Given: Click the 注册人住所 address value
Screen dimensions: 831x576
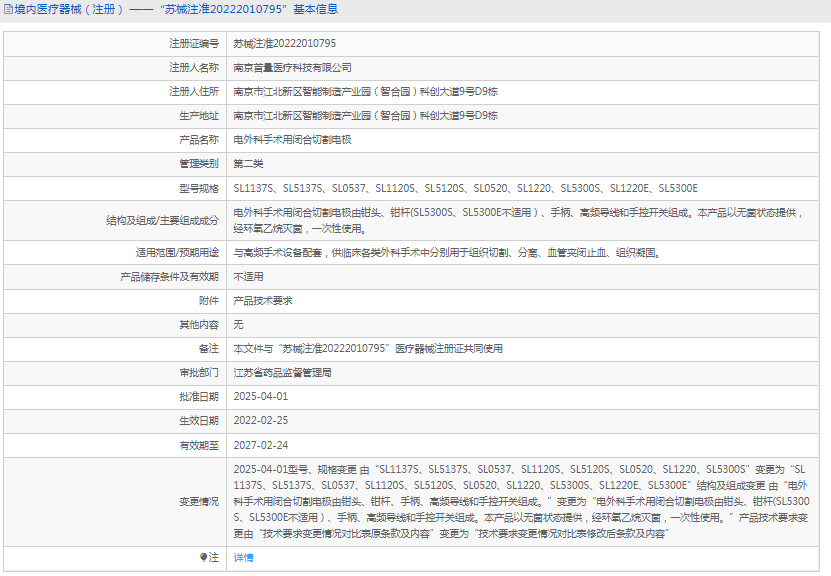Looking at the screenshot, I should pyautogui.click(x=366, y=92).
